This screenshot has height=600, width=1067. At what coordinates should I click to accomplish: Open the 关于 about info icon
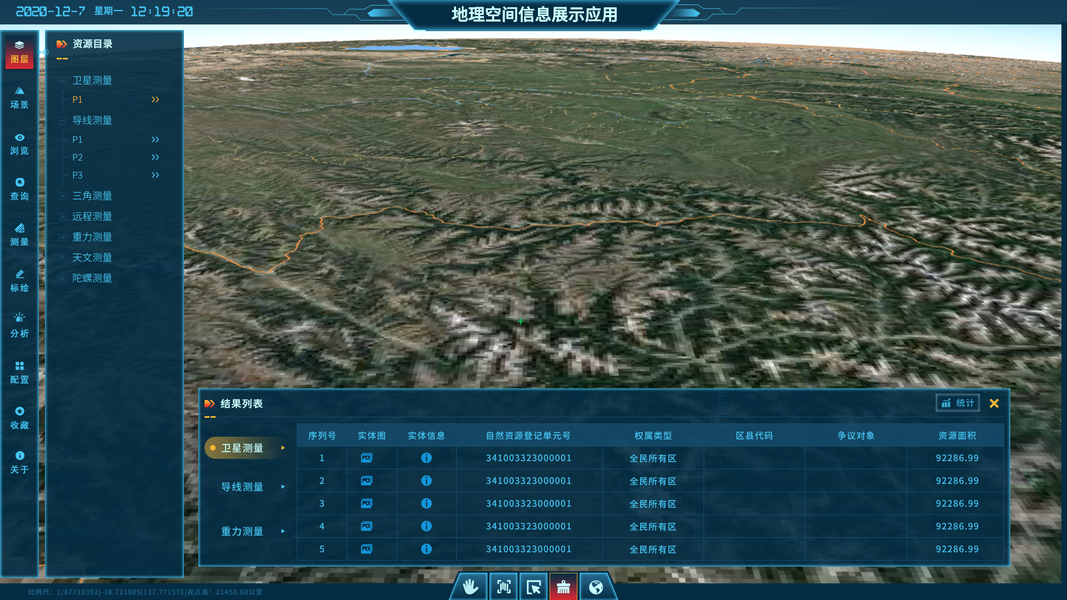click(x=19, y=463)
